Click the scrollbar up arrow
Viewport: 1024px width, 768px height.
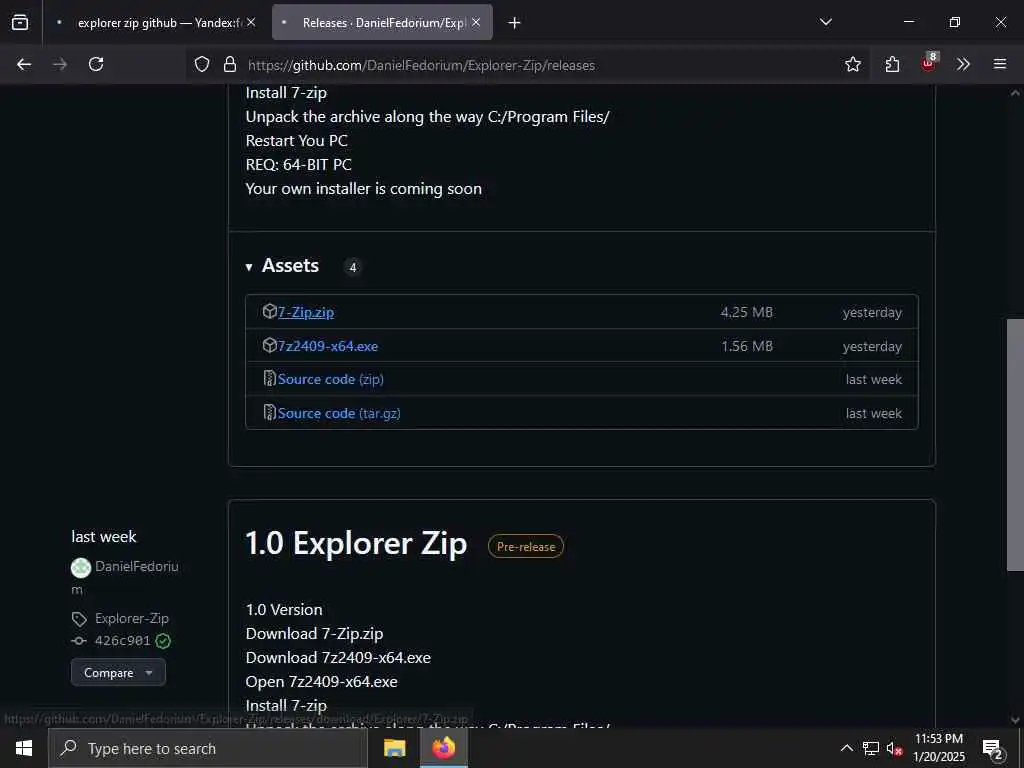point(1015,93)
